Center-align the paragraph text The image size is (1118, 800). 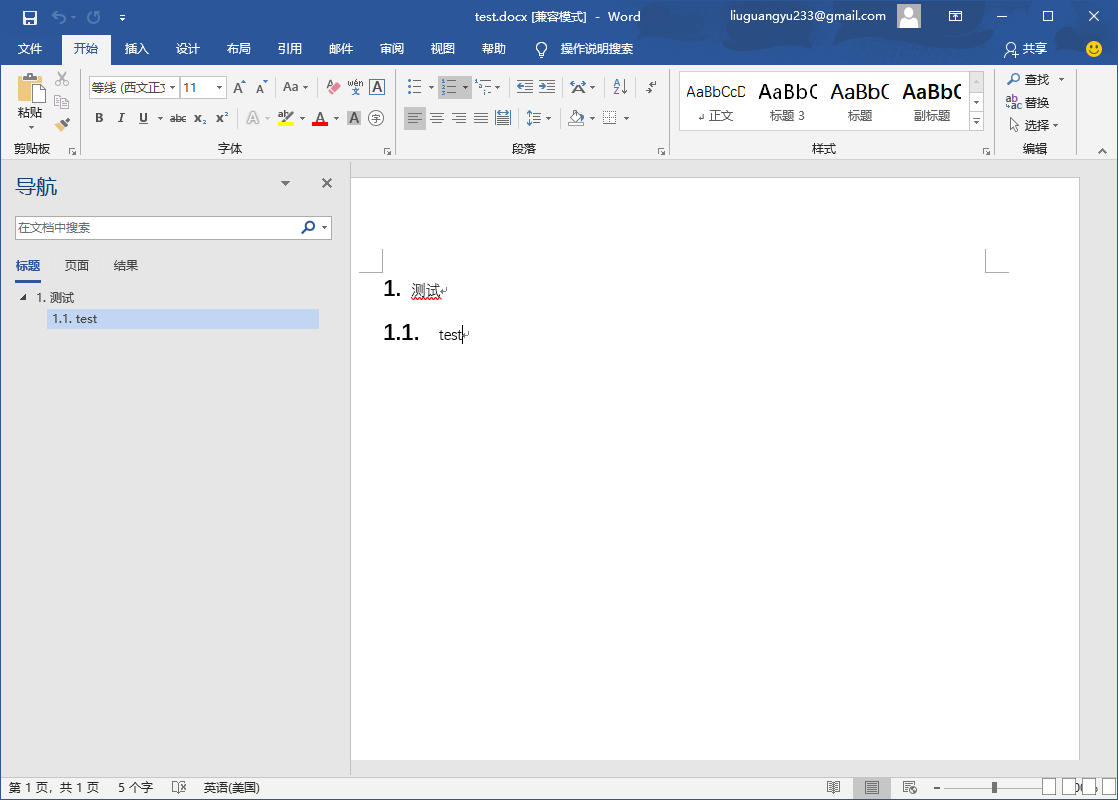437,118
